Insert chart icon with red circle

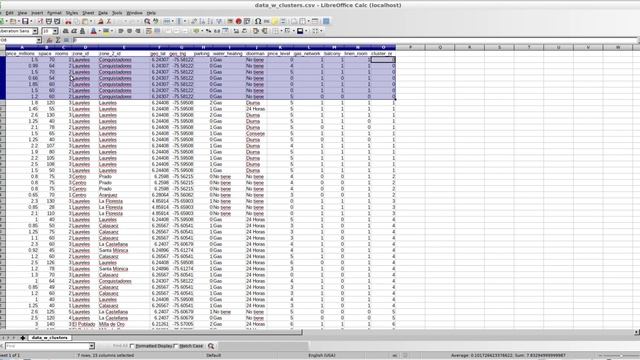tap(238, 21)
